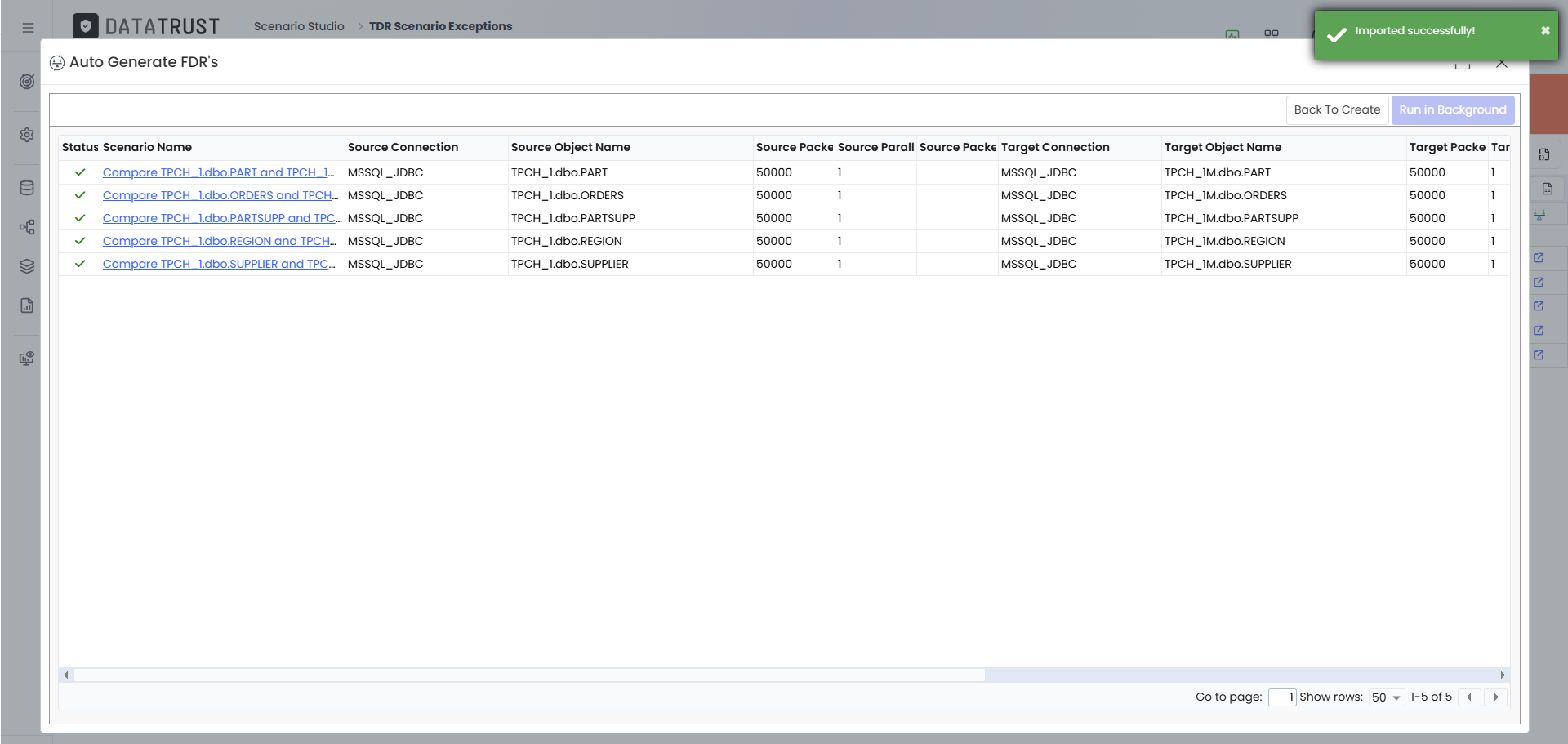Click the 1-5 of 5 pagination text

1431,697
